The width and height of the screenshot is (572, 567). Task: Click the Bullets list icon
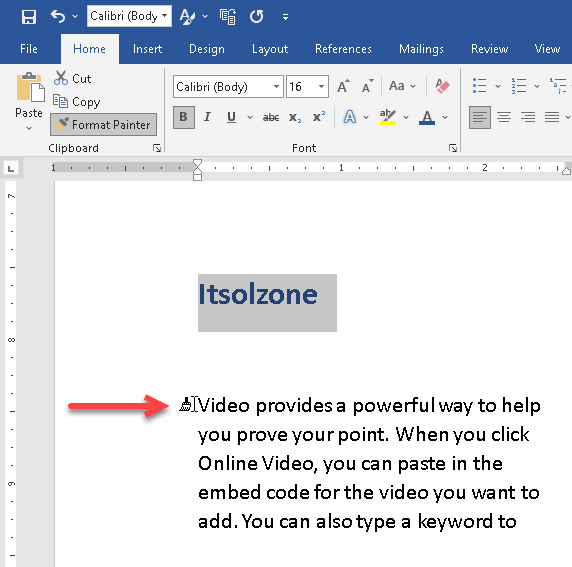click(x=479, y=86)
